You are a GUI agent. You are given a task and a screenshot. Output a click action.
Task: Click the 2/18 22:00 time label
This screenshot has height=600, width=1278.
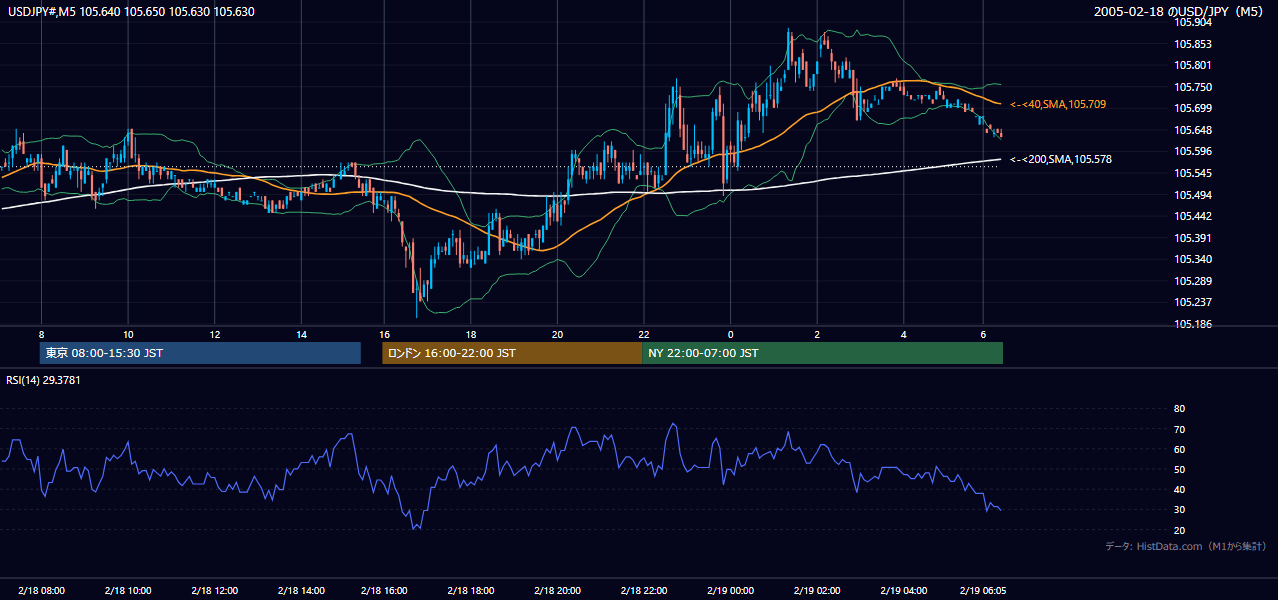pos(644,590)
